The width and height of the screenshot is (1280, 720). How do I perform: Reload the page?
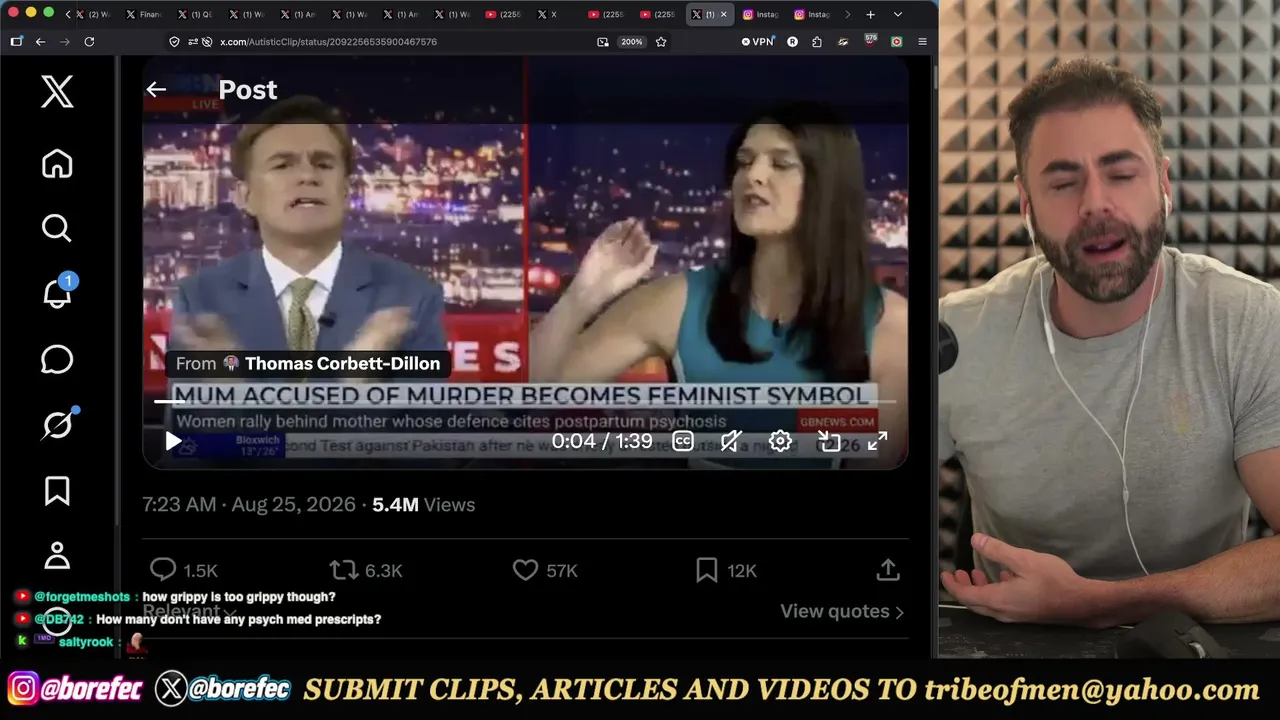[89, 42]
